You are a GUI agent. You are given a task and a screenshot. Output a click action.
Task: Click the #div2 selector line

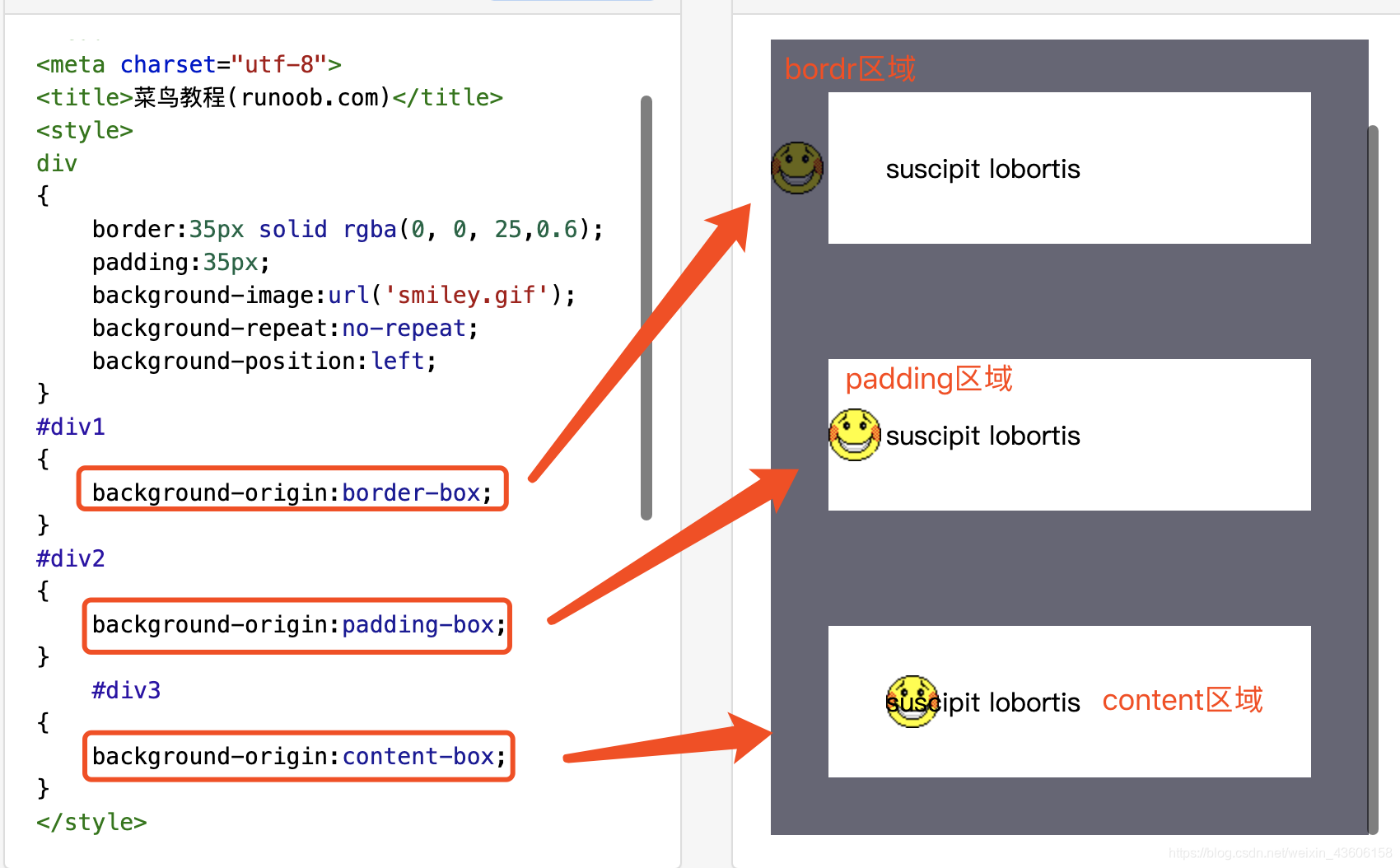click(71, 558)
